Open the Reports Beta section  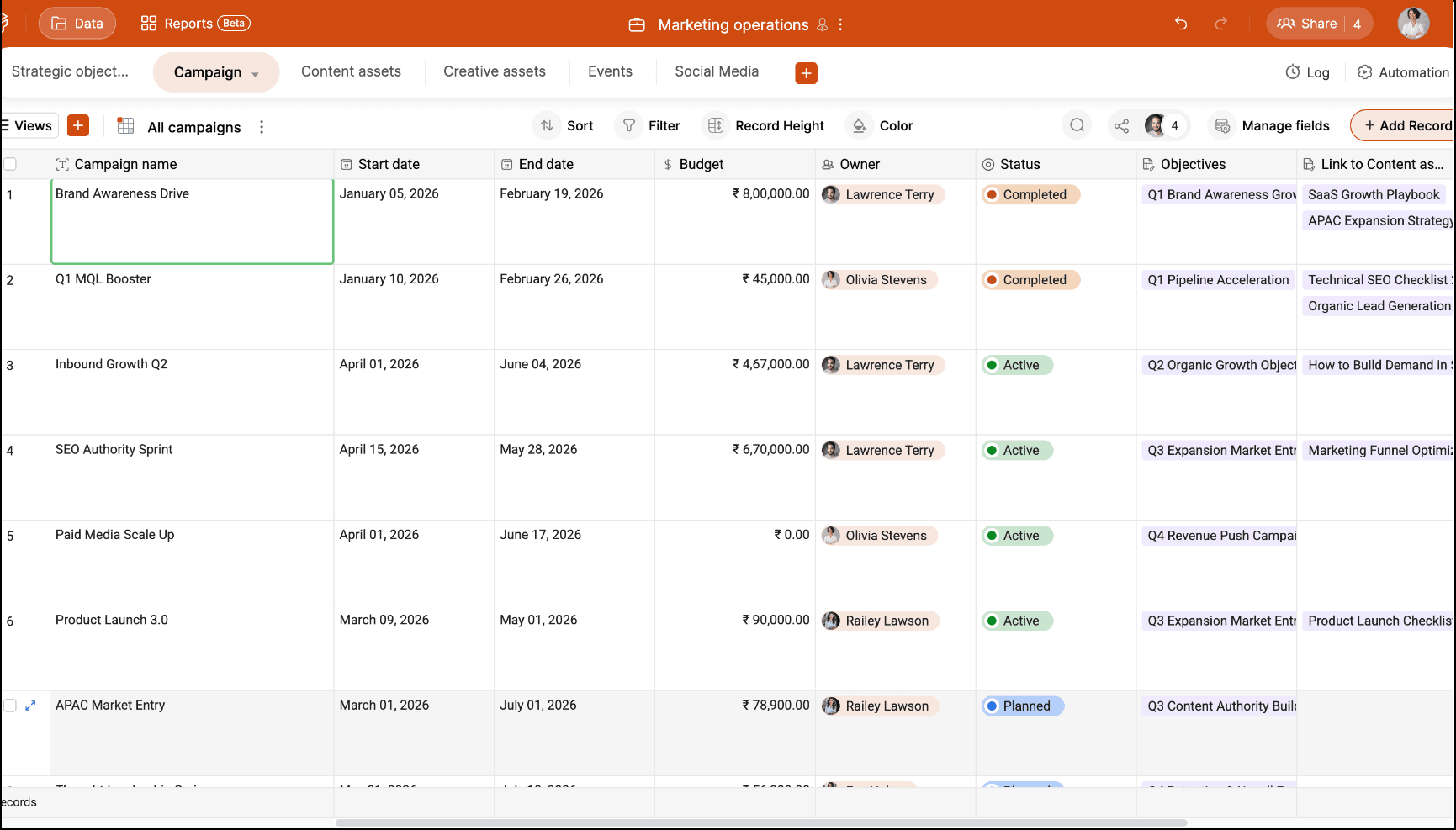195,24
